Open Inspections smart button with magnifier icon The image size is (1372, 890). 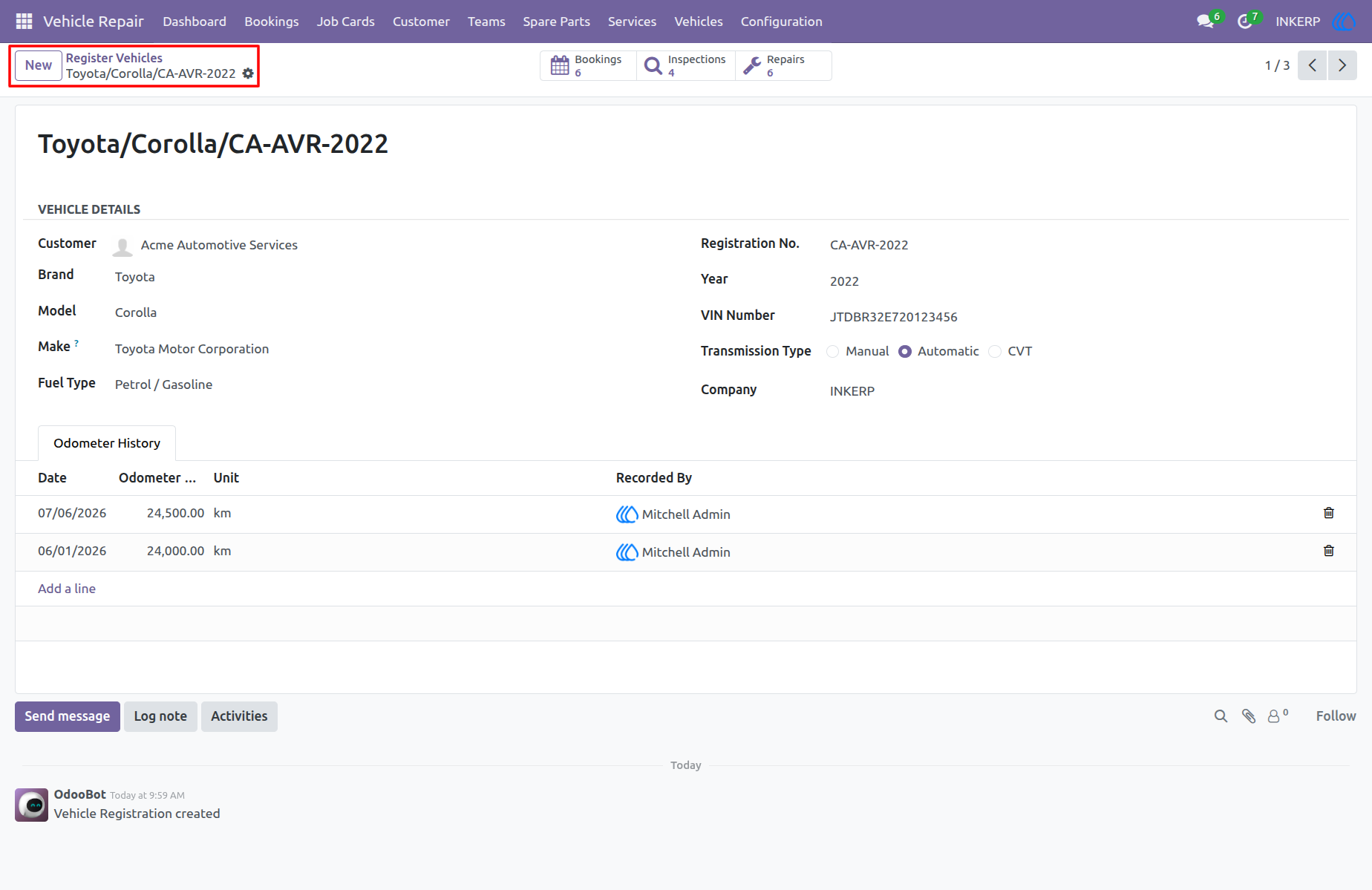[x=686, y=65]
